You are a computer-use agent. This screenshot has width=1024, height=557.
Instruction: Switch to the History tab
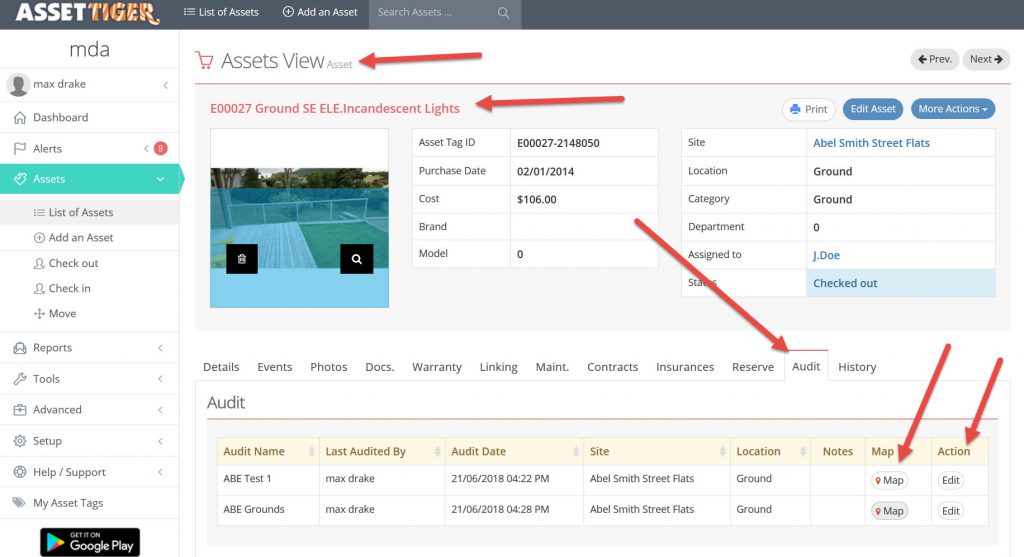click(856, 367)
